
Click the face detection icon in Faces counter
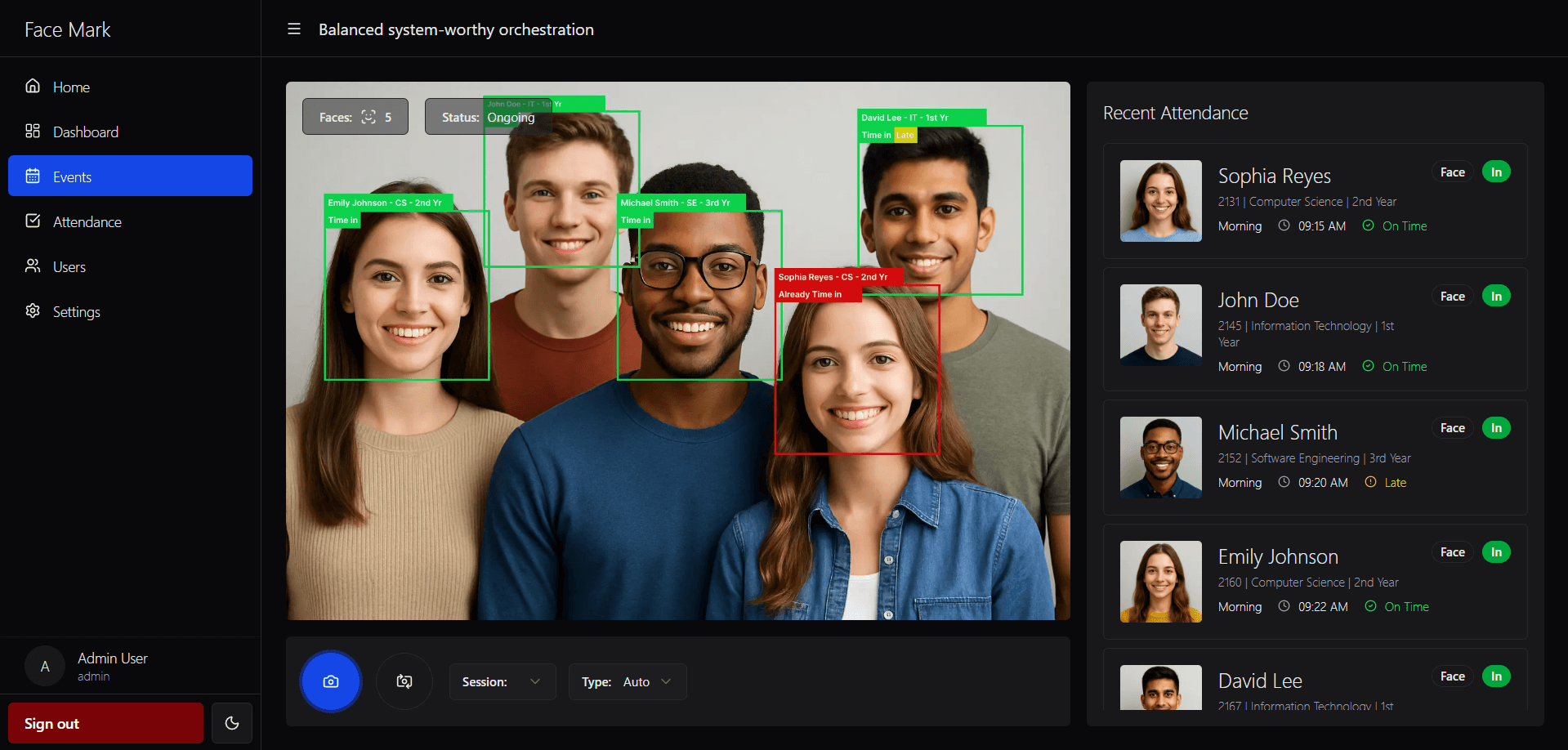click(x=369, y=117)
